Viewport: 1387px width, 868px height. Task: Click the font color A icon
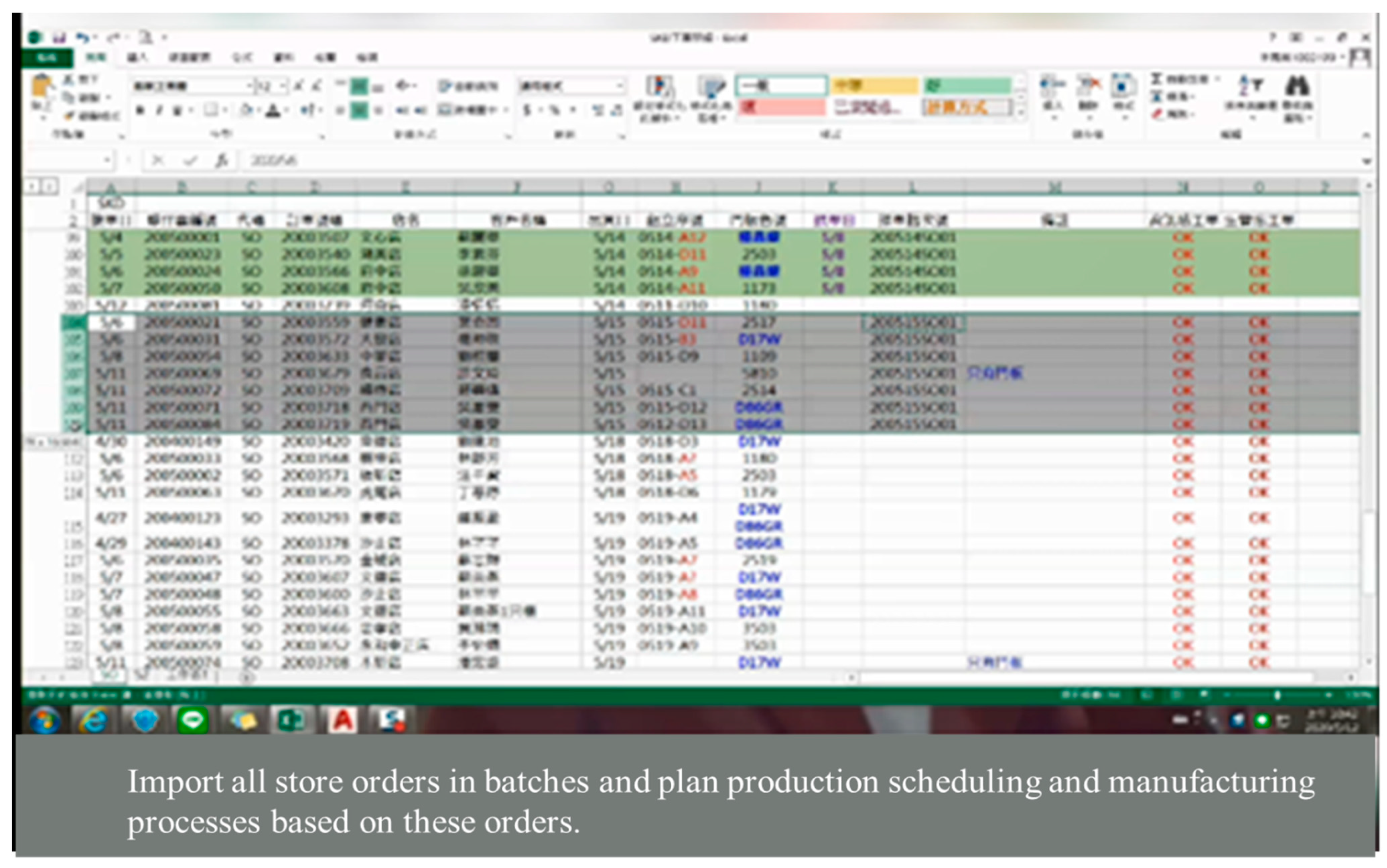tap(273, 110)
